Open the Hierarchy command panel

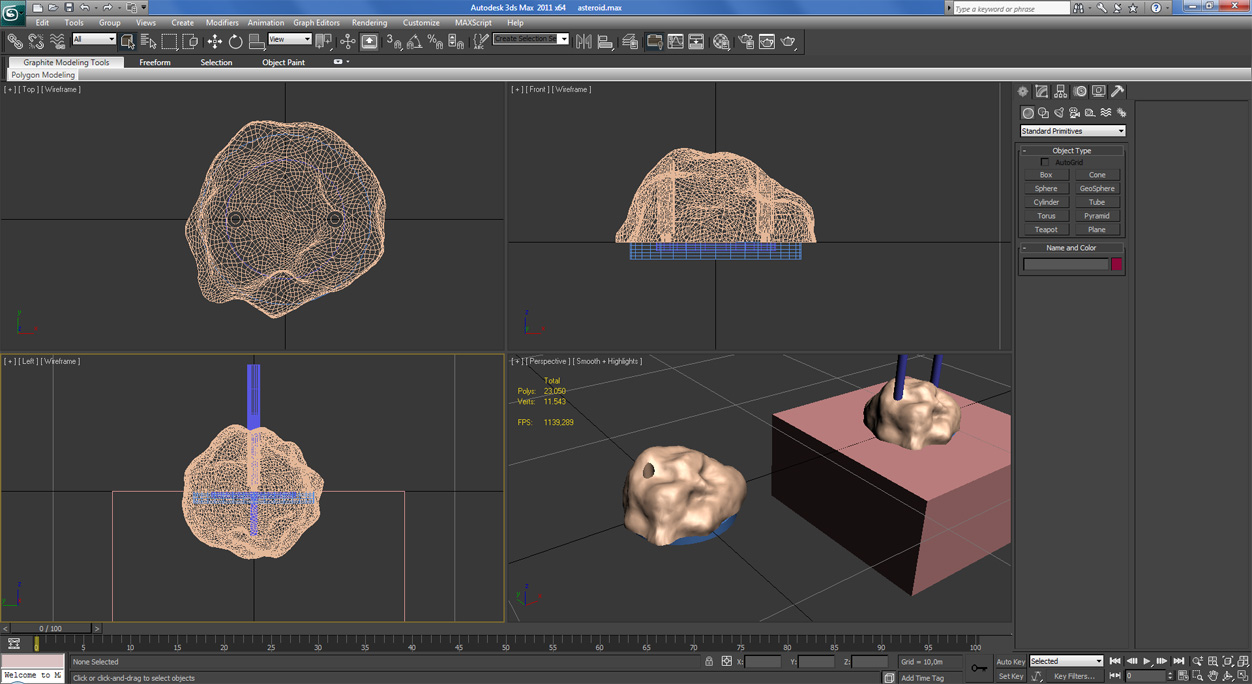tap(1061, 91)
